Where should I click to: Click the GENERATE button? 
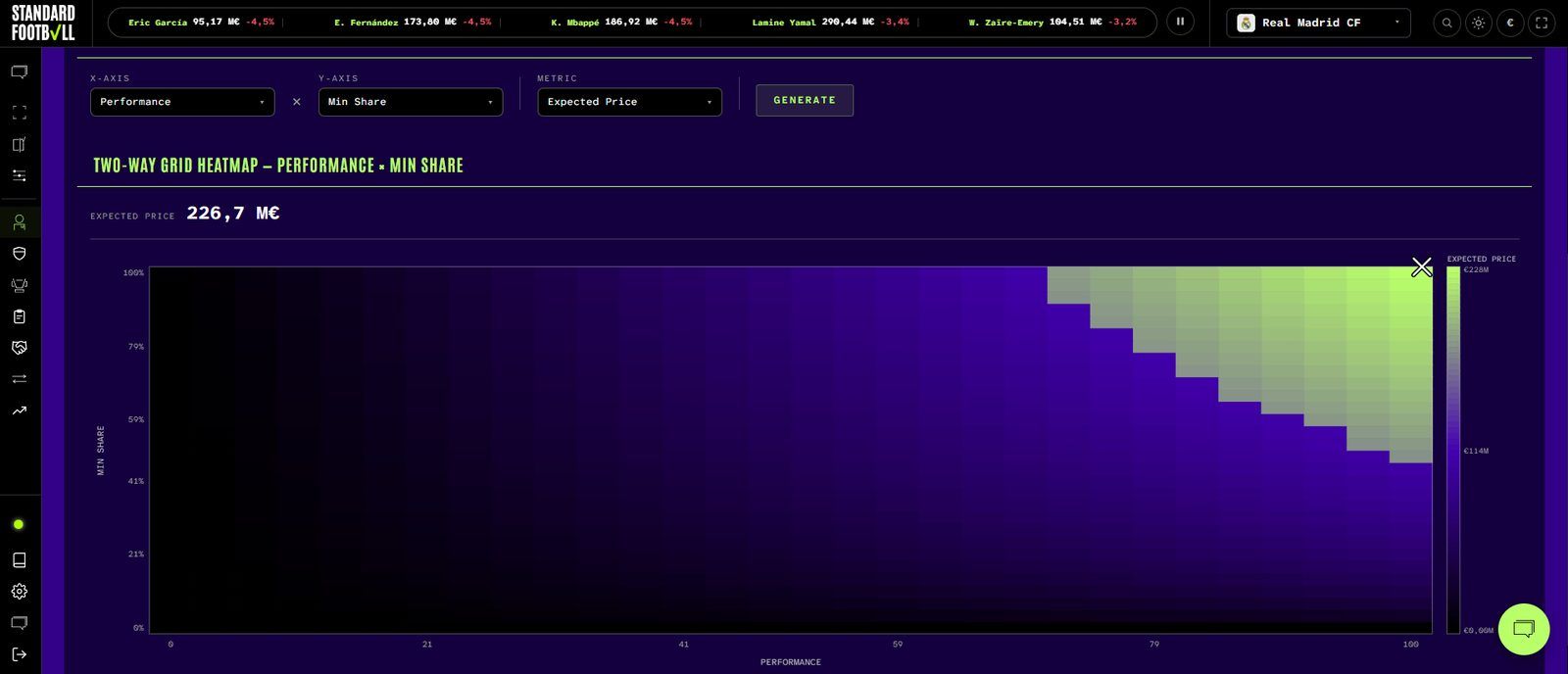805,100
